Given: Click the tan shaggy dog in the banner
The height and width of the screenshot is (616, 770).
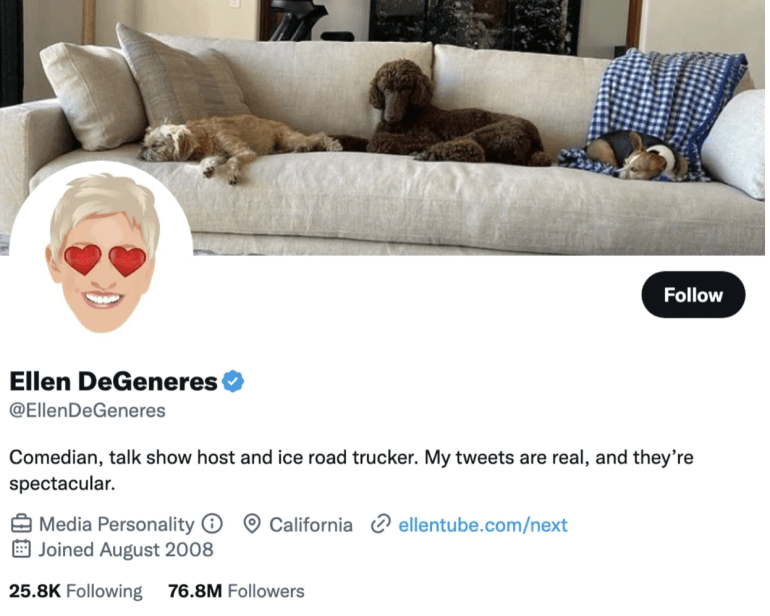Looking at the screenshot, I should pyautogui.click(x=232, y=140).
